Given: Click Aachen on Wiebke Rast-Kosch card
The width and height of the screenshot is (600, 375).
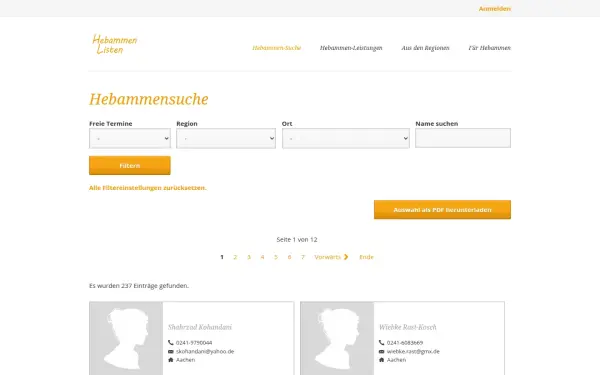Looking at the screenshot, I should click(396, 360).
